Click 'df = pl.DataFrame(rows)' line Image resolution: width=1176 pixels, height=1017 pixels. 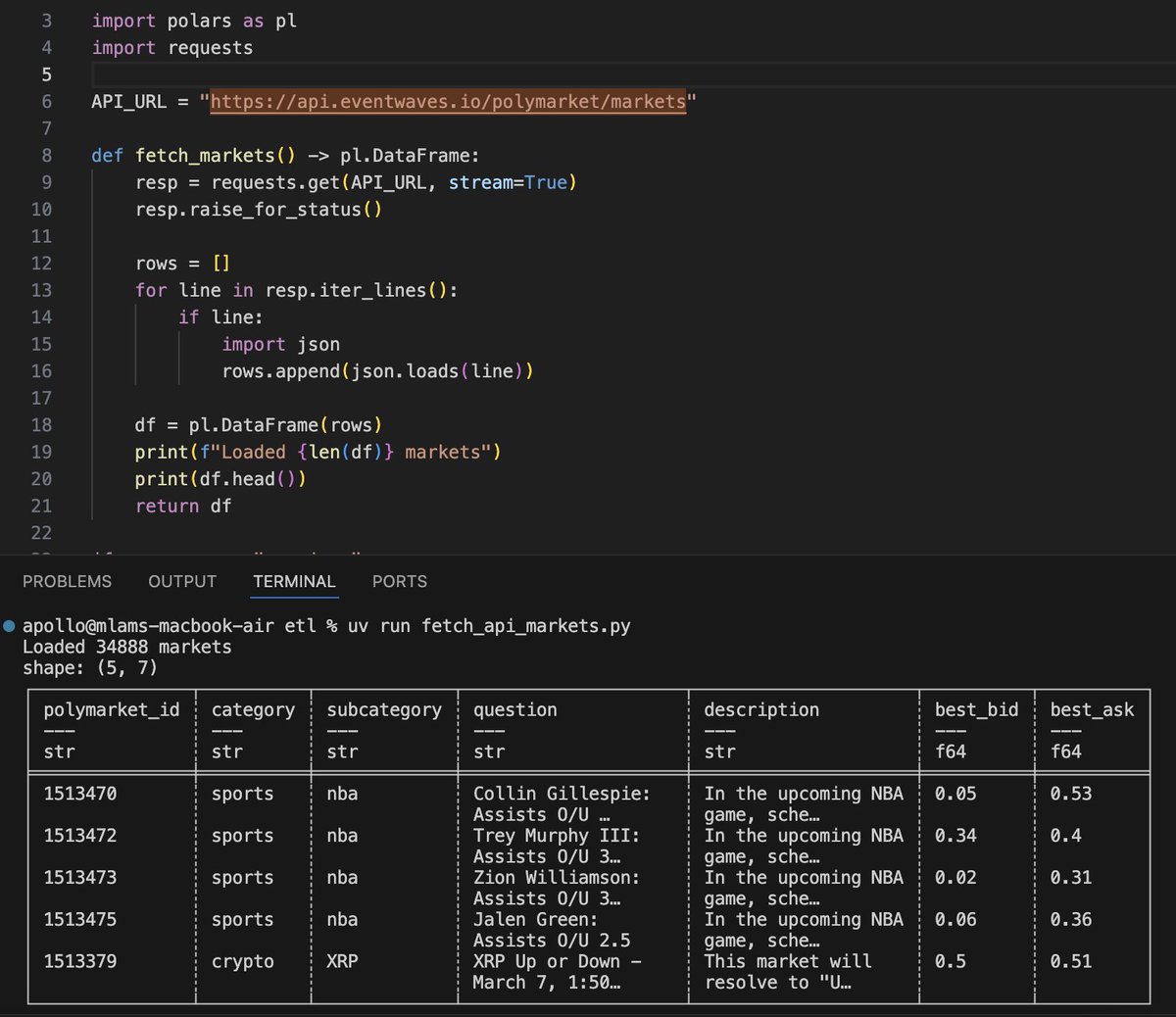(x=259, y=425)
